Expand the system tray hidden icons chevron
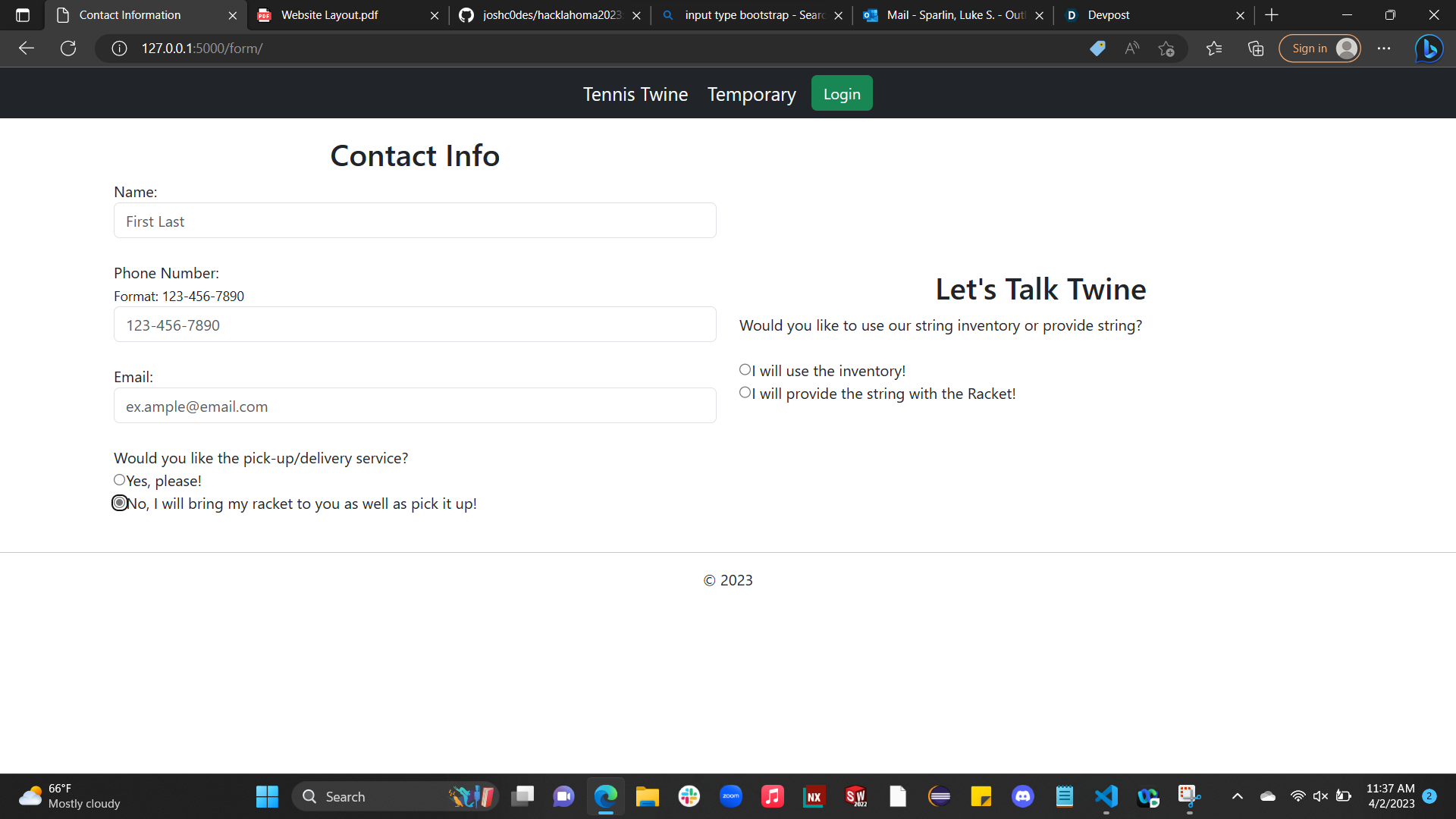Image resolution: width=1456 pixels, height=819 pixels. 1237,796
